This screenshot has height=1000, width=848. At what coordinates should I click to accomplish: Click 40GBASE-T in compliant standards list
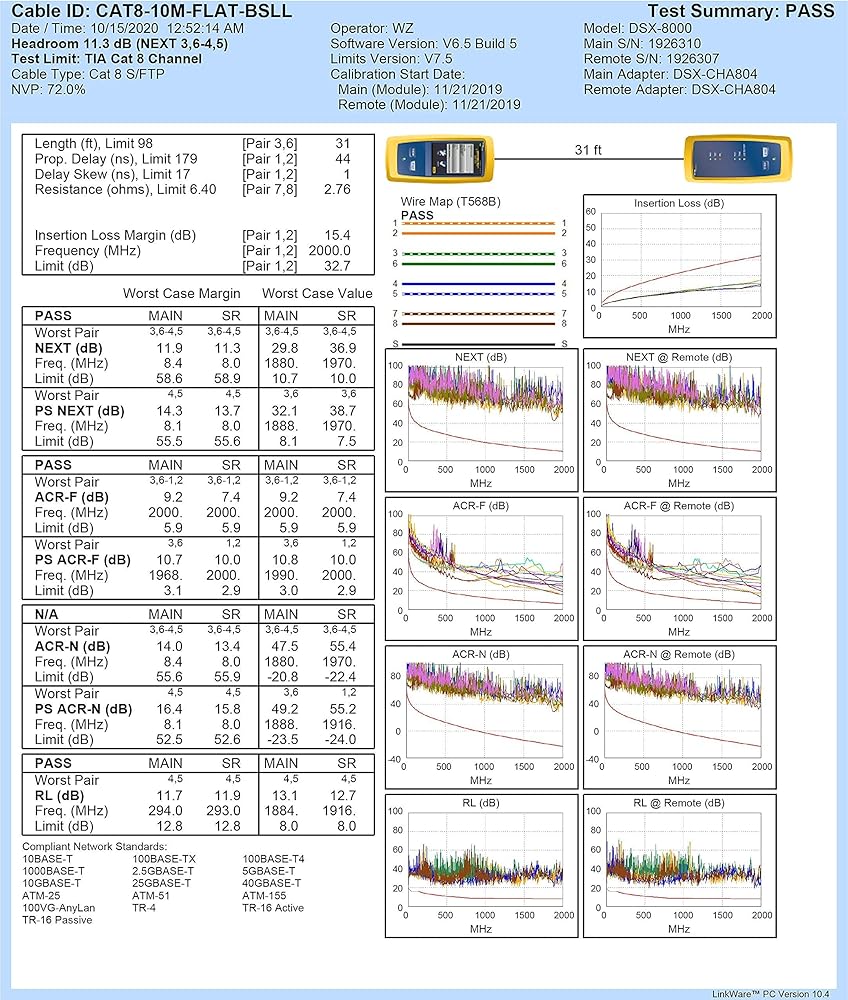coord(271,883)
